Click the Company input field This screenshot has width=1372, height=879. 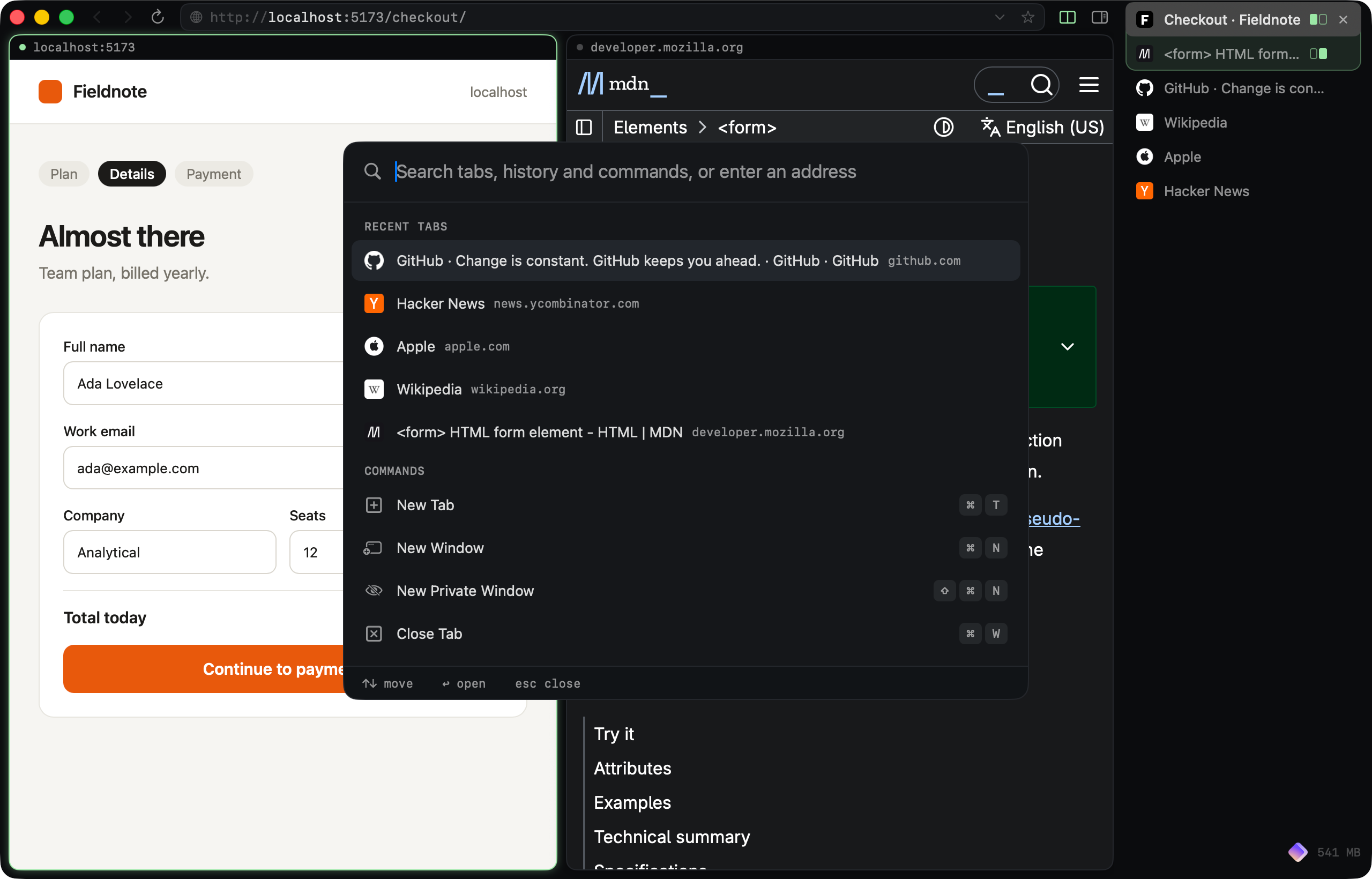click(169, 552)
